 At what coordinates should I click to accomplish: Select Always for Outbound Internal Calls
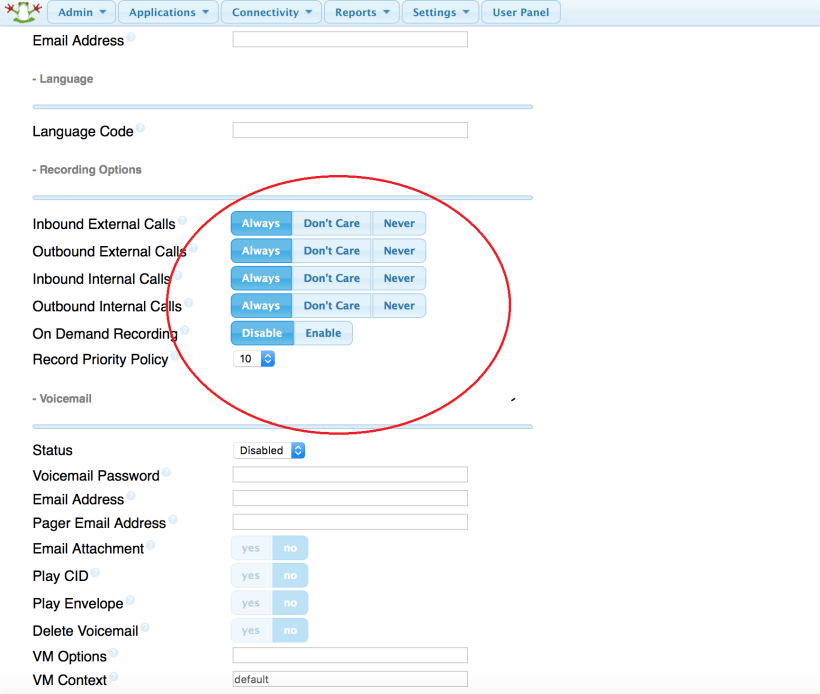click(x=261, y=306)
